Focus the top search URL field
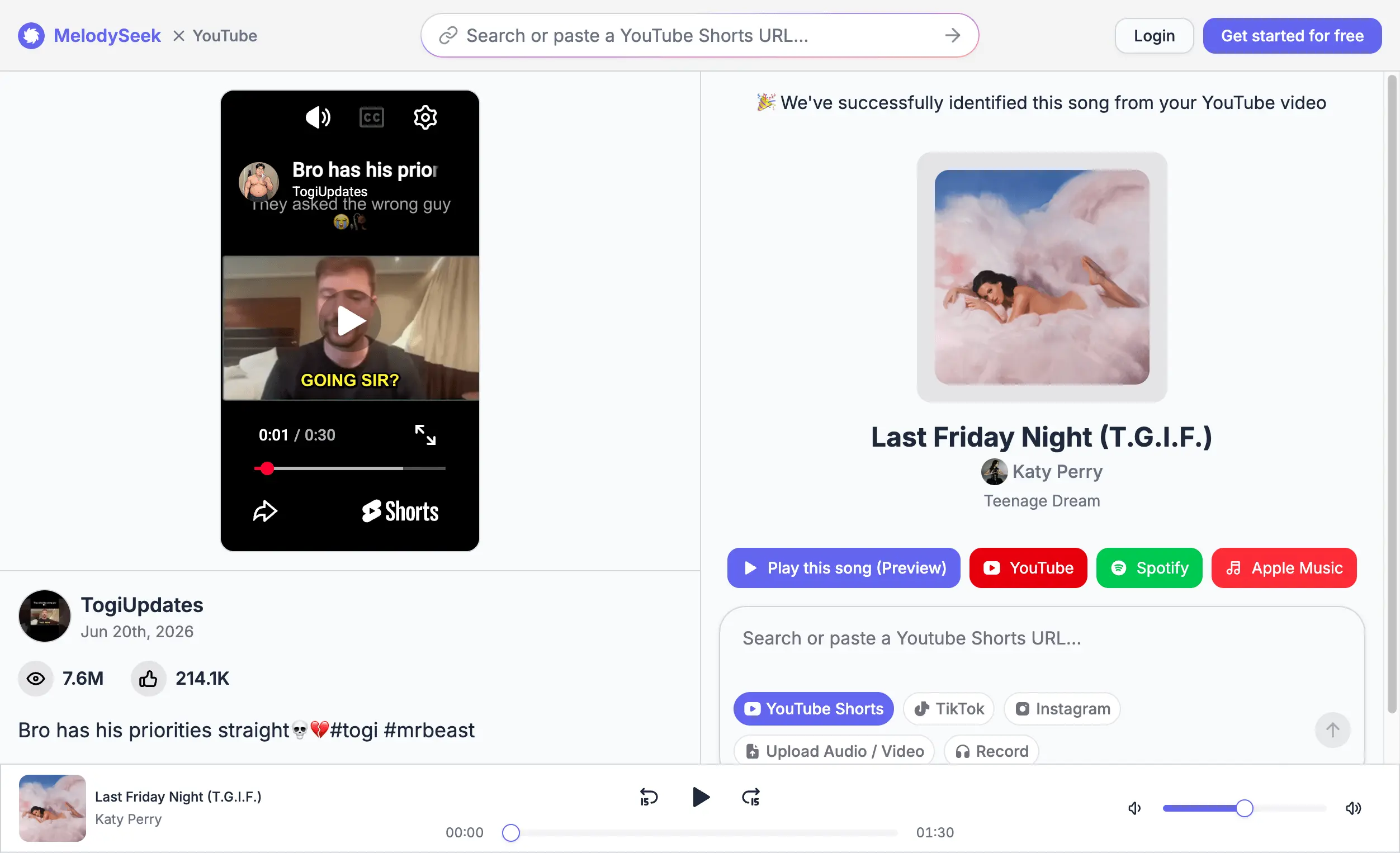The height and width of the screenshot is (853, 1400). pyautogui.click(x=699, y=36)
